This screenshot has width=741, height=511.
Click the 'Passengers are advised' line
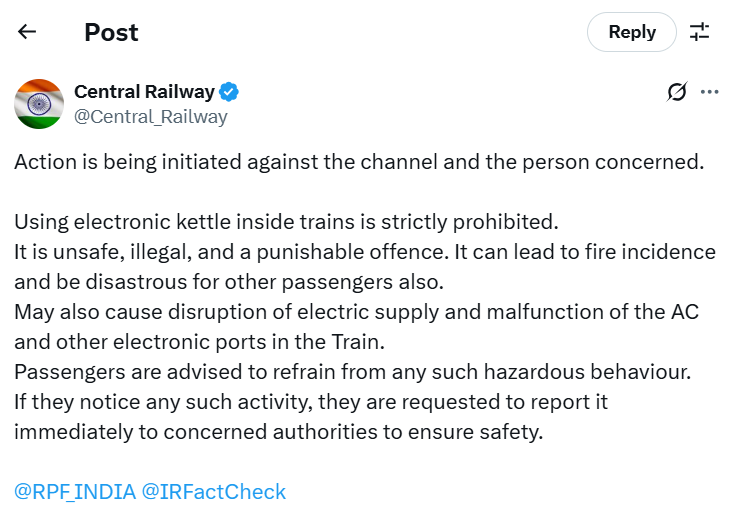(353, 371)
